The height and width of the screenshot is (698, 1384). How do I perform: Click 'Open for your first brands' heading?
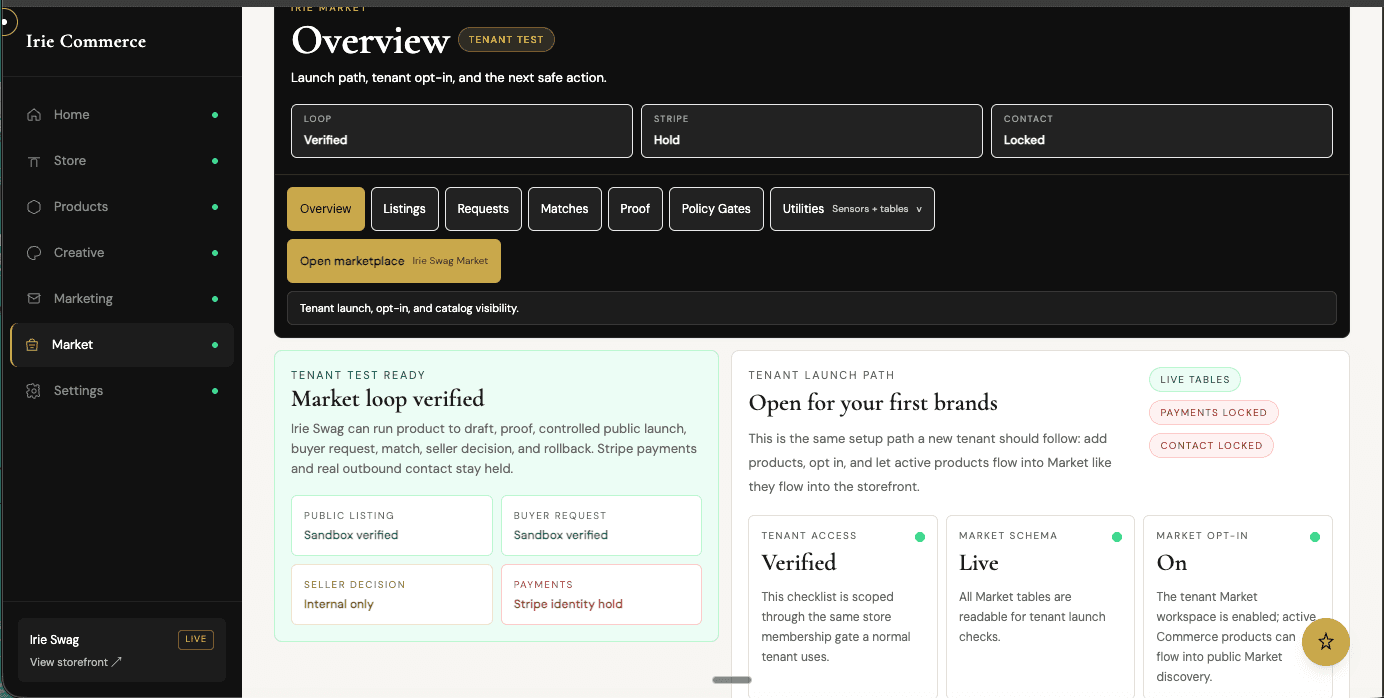click(x=873, y=403)
